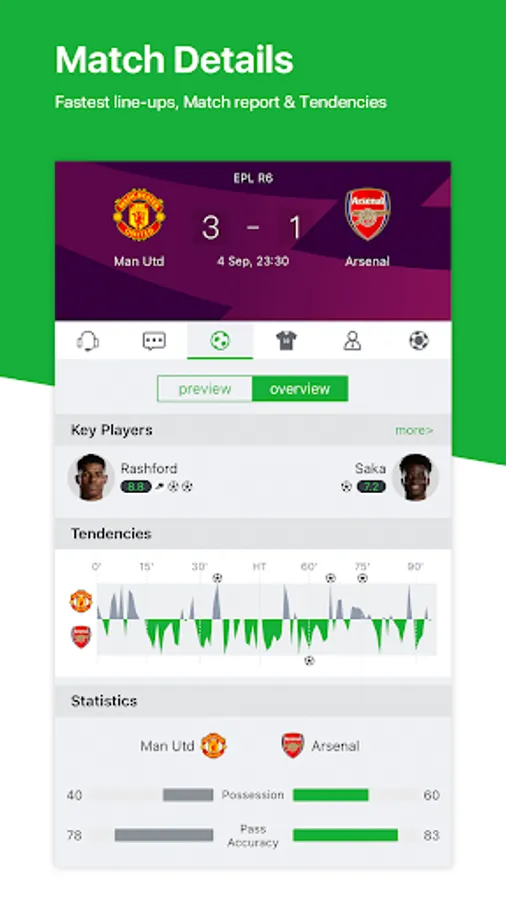Screen dimensions: 506x900
Task: Expand Key Players with the more> link
Action: [x=414, y=430]
